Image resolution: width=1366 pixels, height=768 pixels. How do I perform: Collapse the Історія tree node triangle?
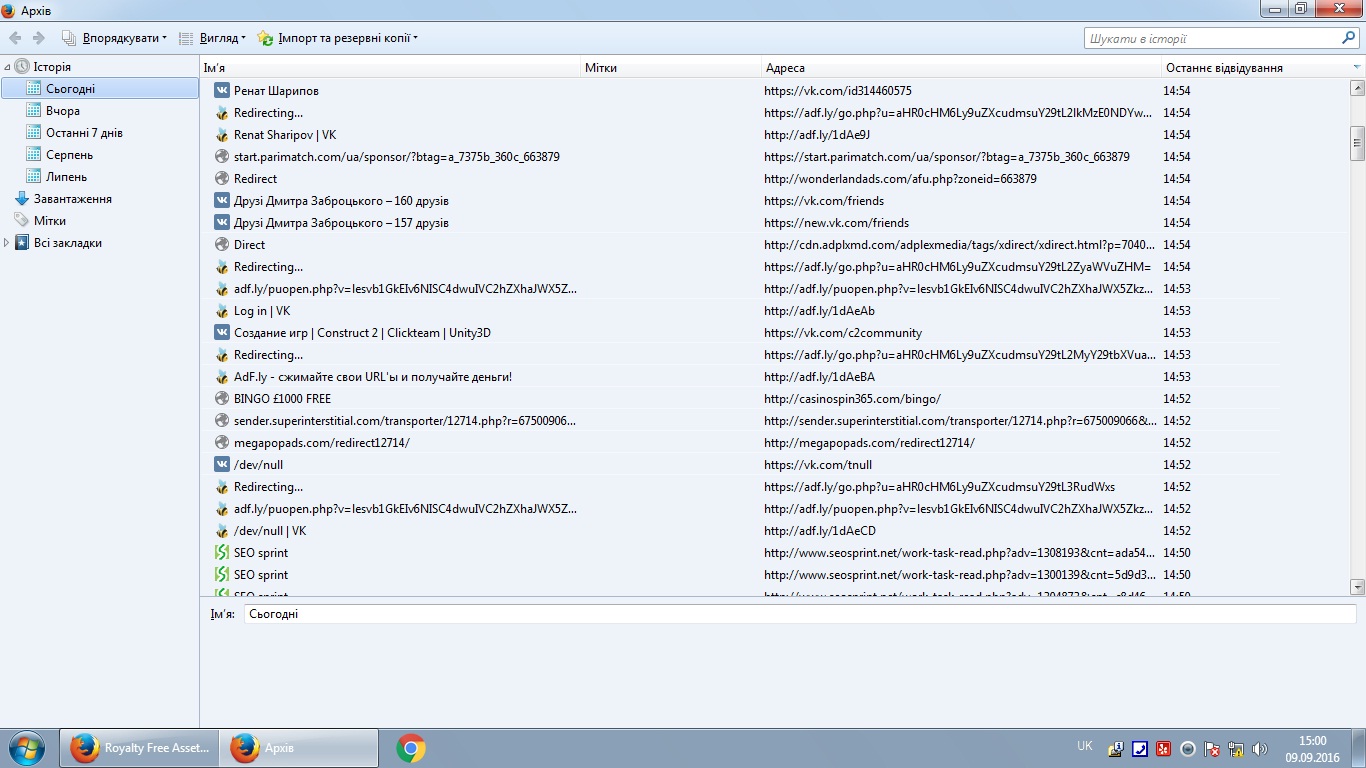pos(8,67)
